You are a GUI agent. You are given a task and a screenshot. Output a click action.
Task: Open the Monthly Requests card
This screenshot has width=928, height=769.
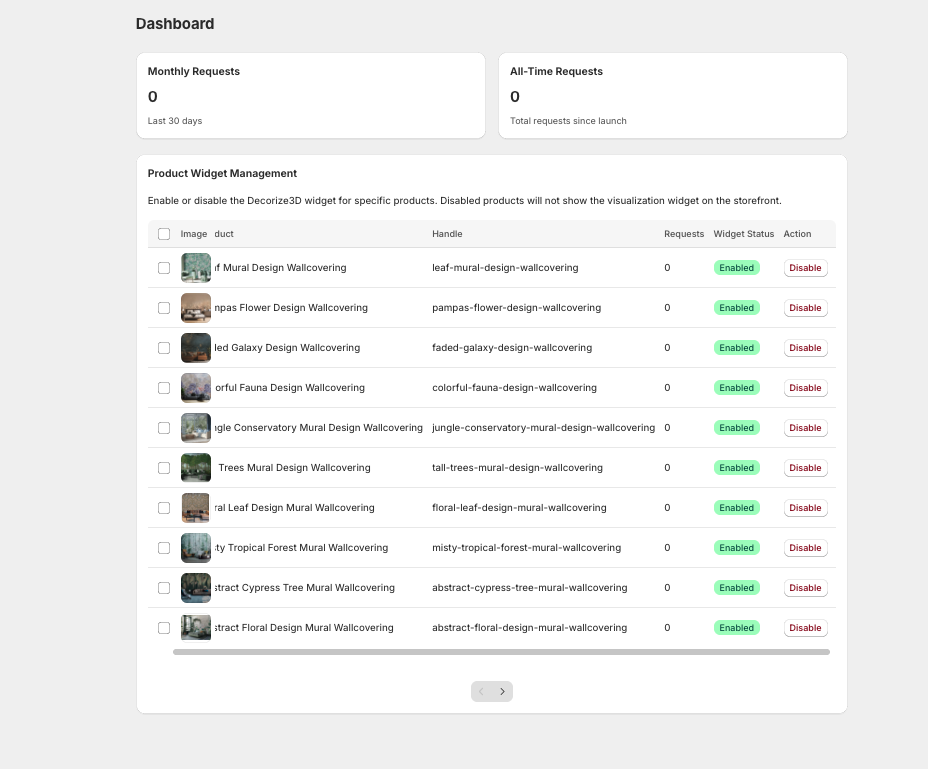pos(310,95)
